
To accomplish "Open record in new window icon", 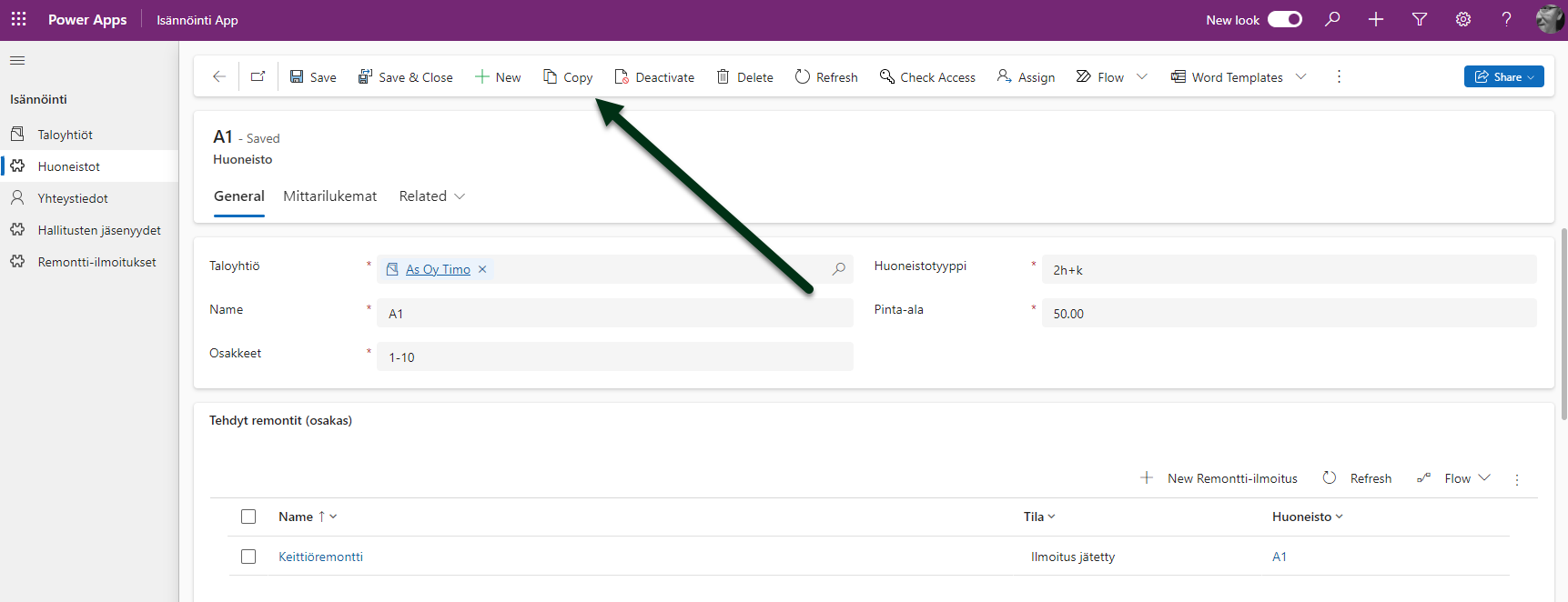I will [258, 77].
